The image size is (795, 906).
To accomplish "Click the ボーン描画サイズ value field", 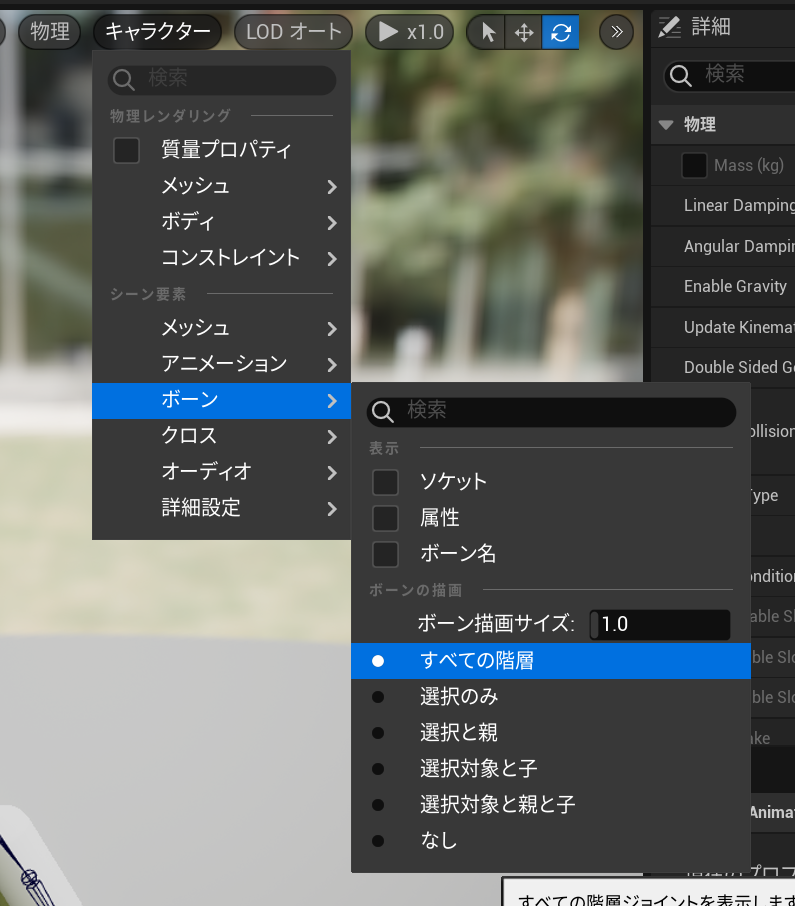I will pyautogui.click(x=660, y=625).
